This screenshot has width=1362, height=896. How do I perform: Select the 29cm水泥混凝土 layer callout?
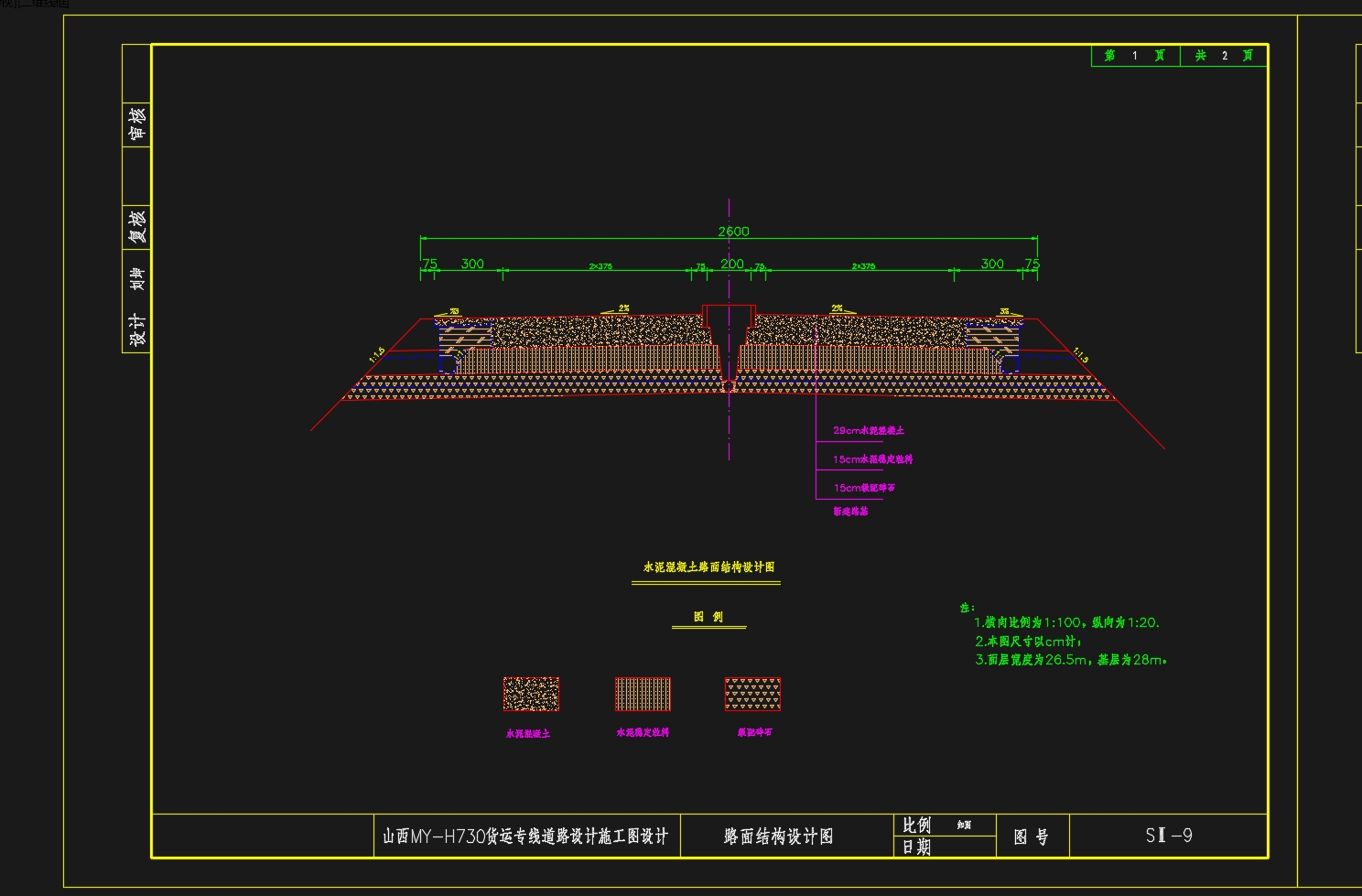click(869, 430)
